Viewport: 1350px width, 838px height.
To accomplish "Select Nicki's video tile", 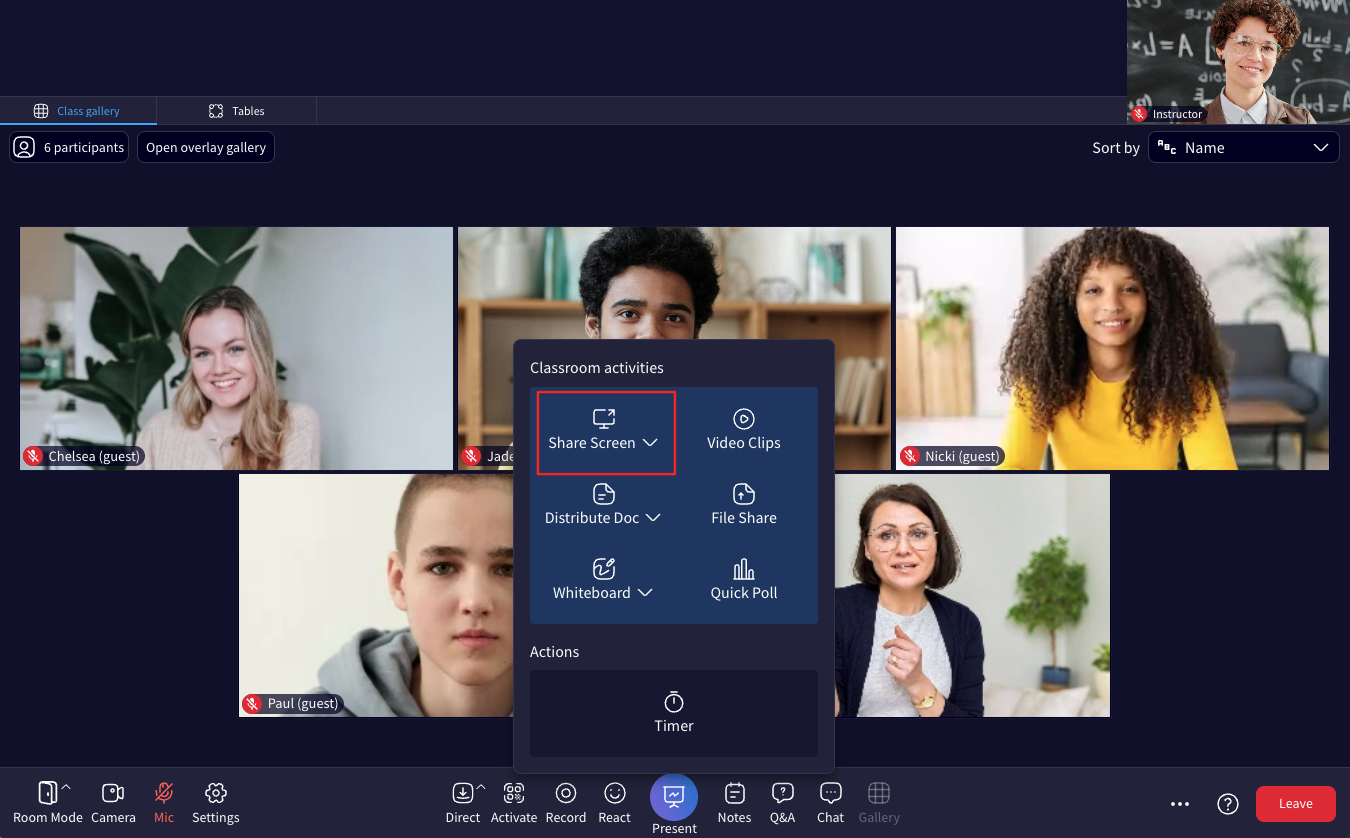I will tap(1112, 348).
